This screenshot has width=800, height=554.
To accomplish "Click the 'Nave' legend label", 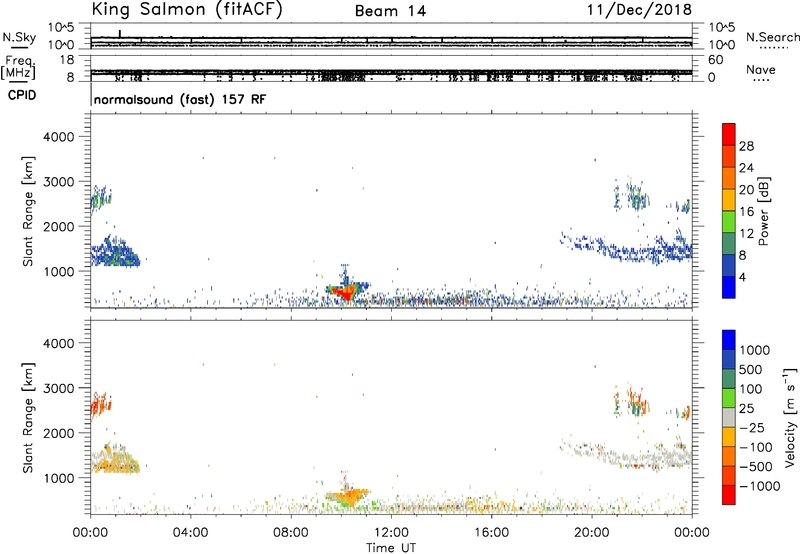I will click(761, 70).
